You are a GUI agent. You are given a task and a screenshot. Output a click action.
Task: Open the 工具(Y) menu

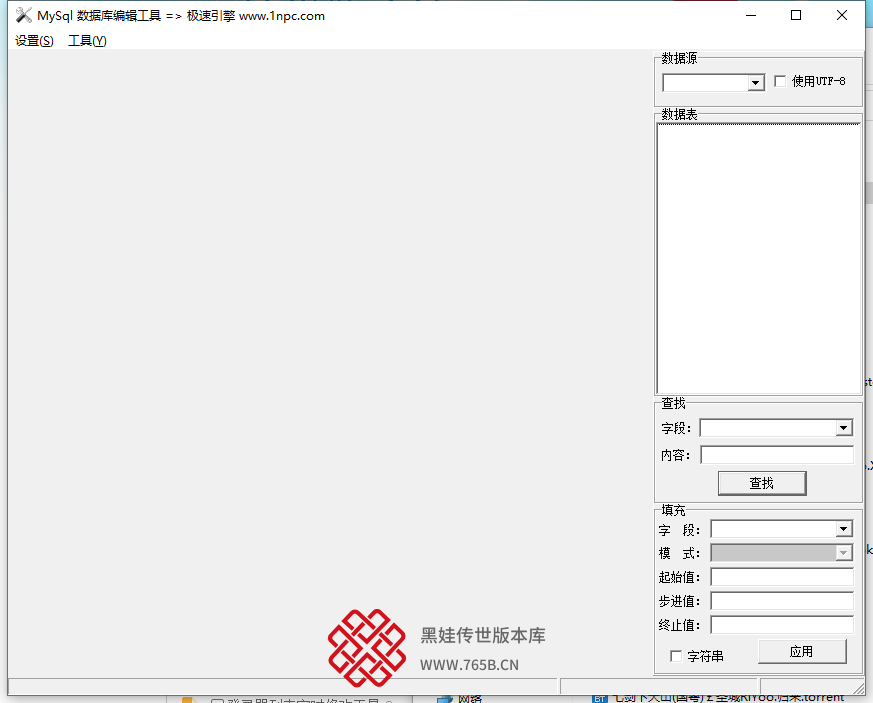87,41
